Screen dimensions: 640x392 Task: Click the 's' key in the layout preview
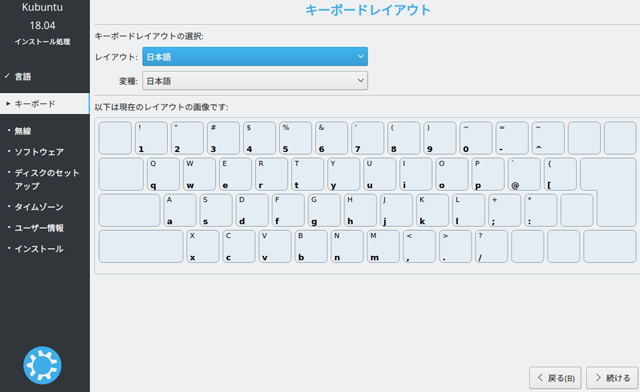pyautogui.click(x=216, y=210)
